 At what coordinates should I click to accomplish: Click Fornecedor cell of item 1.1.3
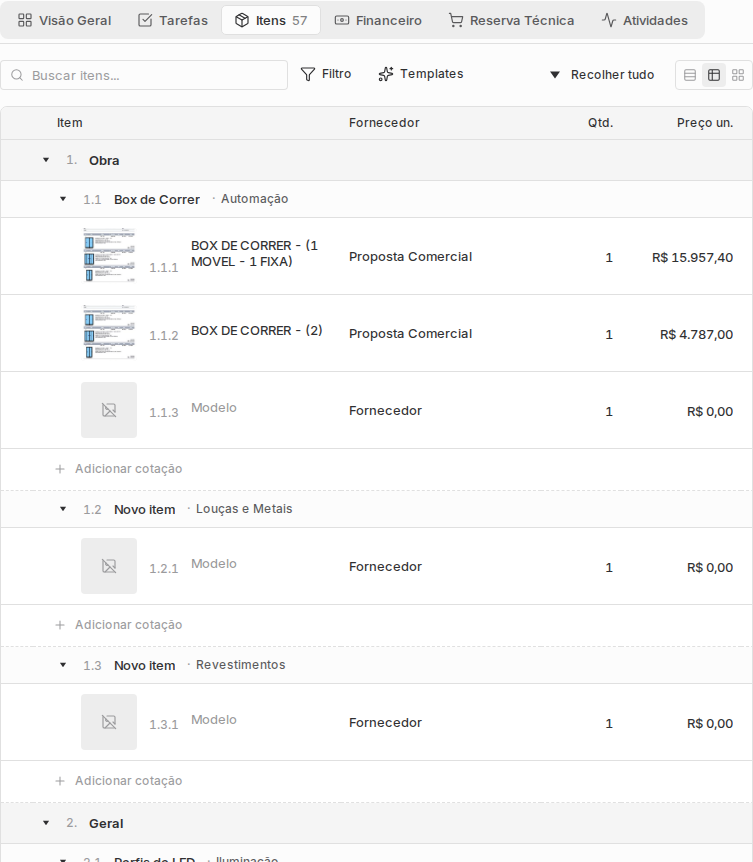[385, 411]
